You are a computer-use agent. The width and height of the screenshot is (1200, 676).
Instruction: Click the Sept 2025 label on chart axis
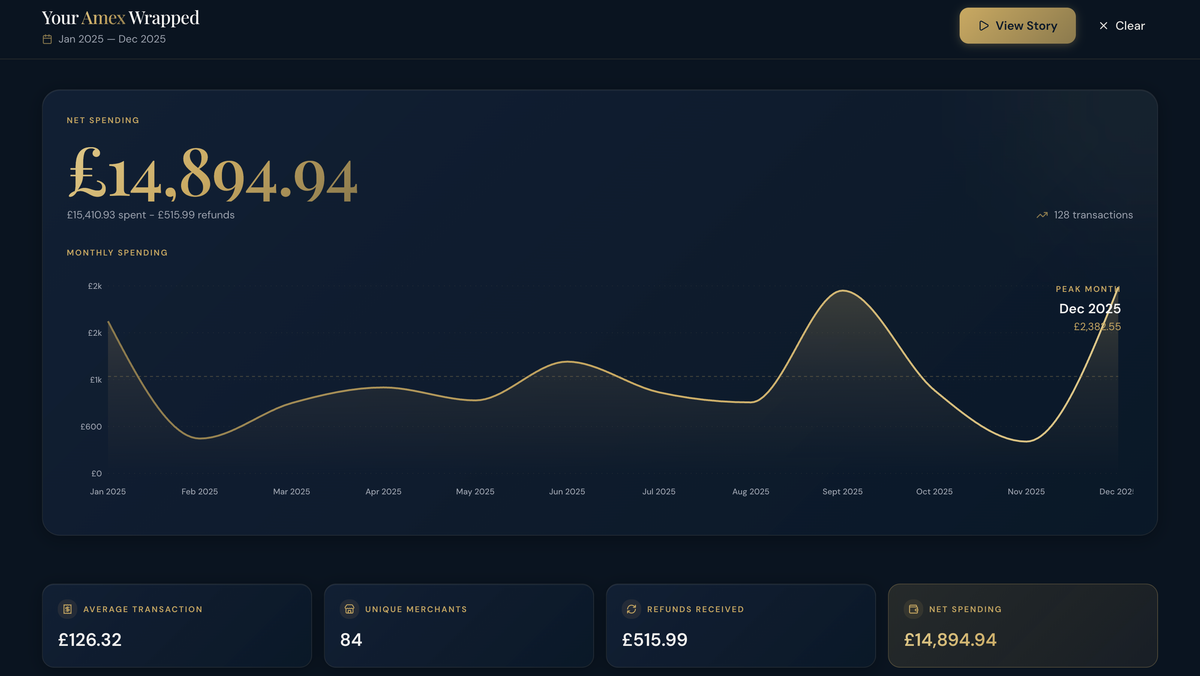point(842,492)
